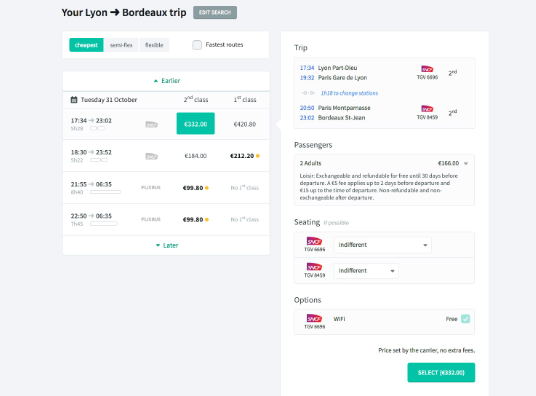Toggle the free WiFi option checkbox
Screen dimensions: 536x396
pyautogui.click(x=465, y=319)
